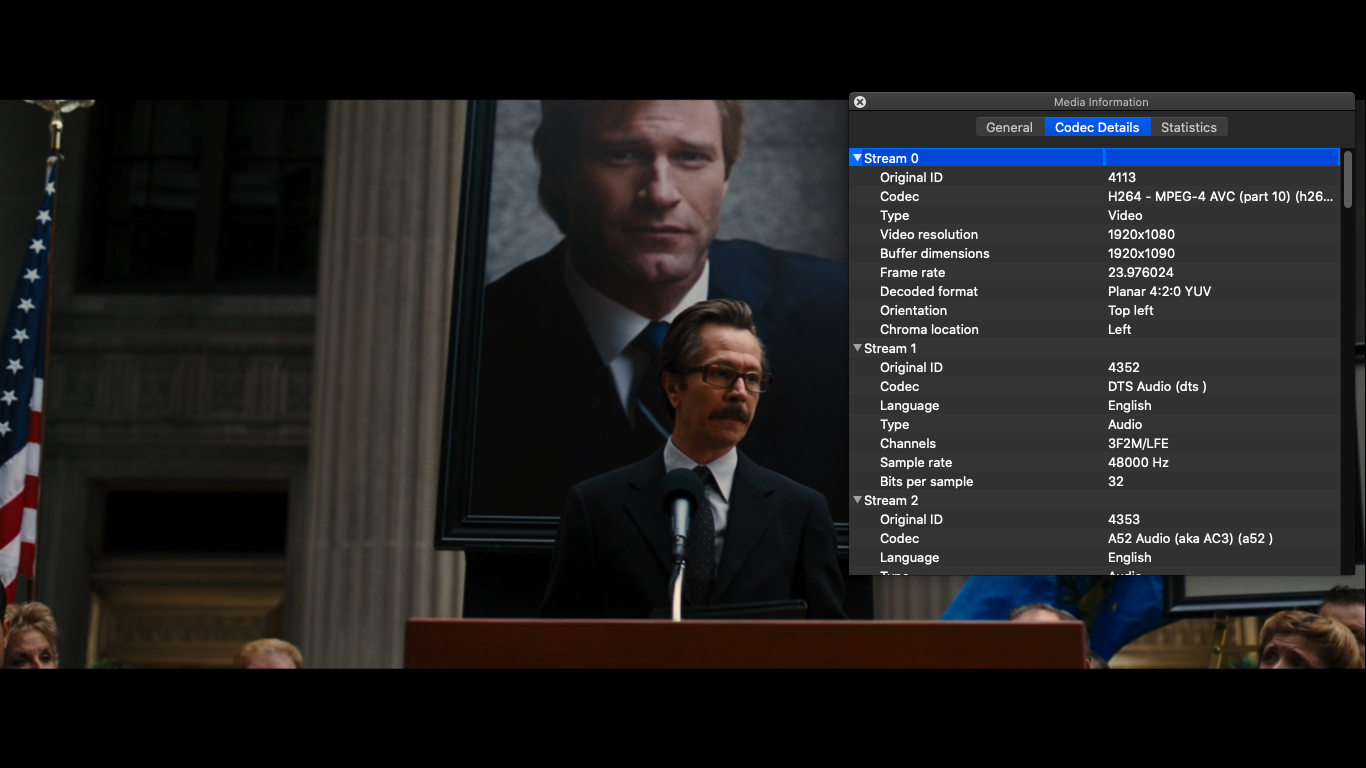The width and height of the screenshot is (1366, 768).
Task: Switch to the General tab
Action: 1009,127
